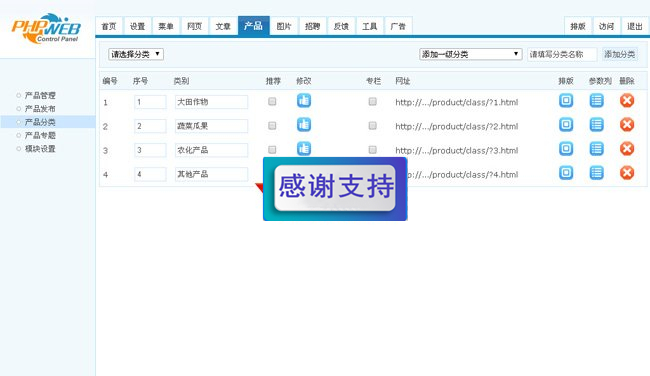Switch to the 招聘 tab

click(x=313, y=27)
